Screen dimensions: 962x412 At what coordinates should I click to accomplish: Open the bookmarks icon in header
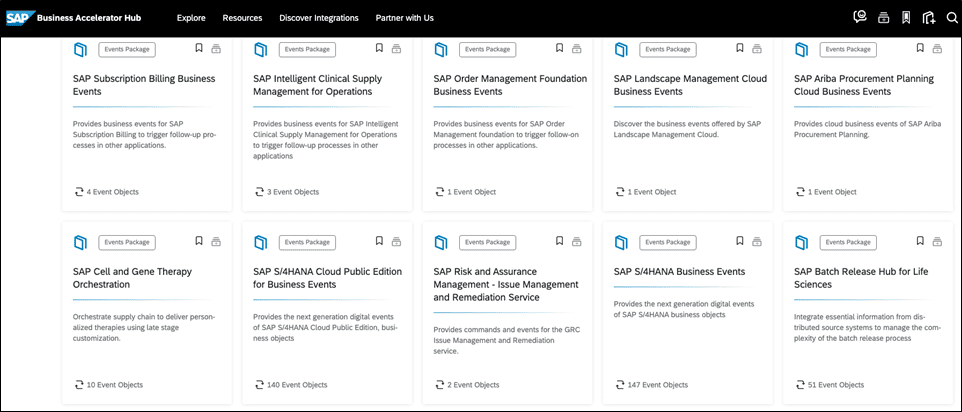906,17
